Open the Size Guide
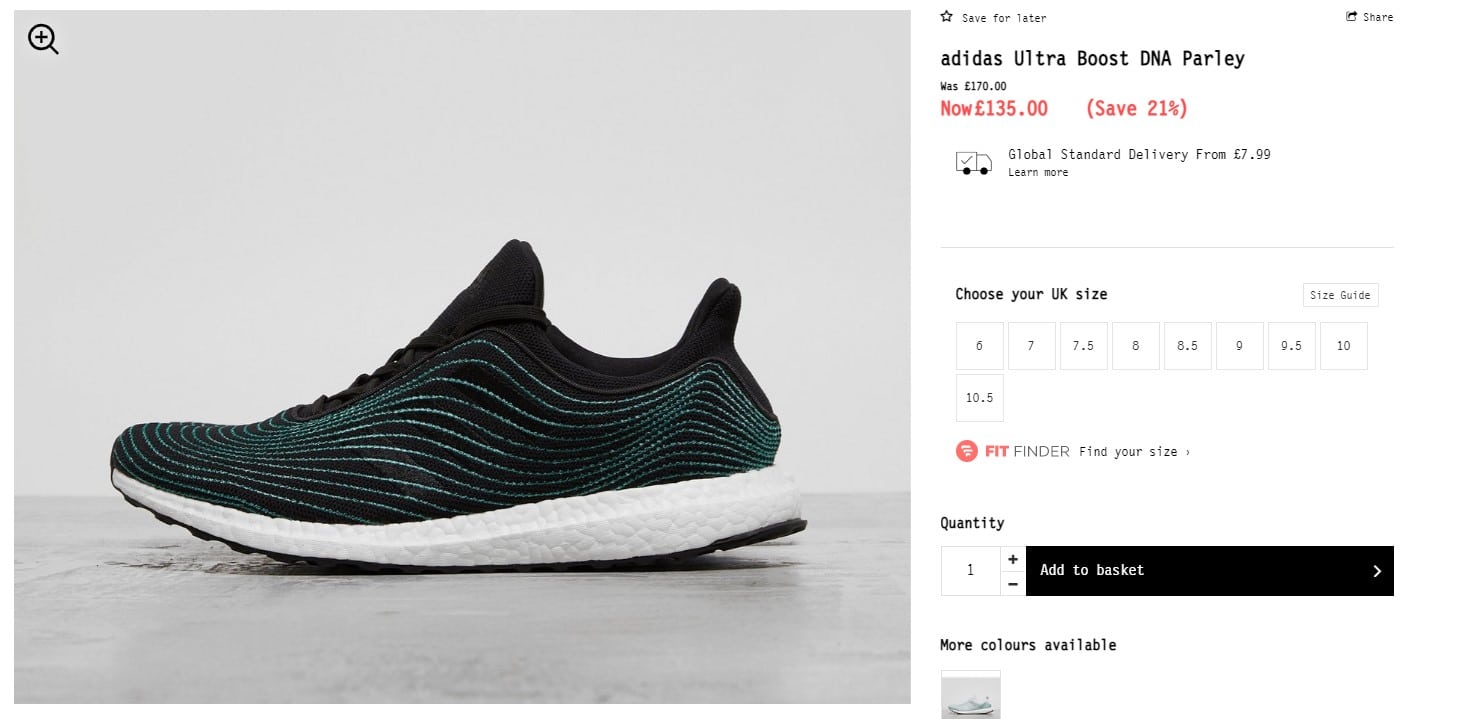This screenshot has width=1483, height=719. click(x=1340, y=295)
